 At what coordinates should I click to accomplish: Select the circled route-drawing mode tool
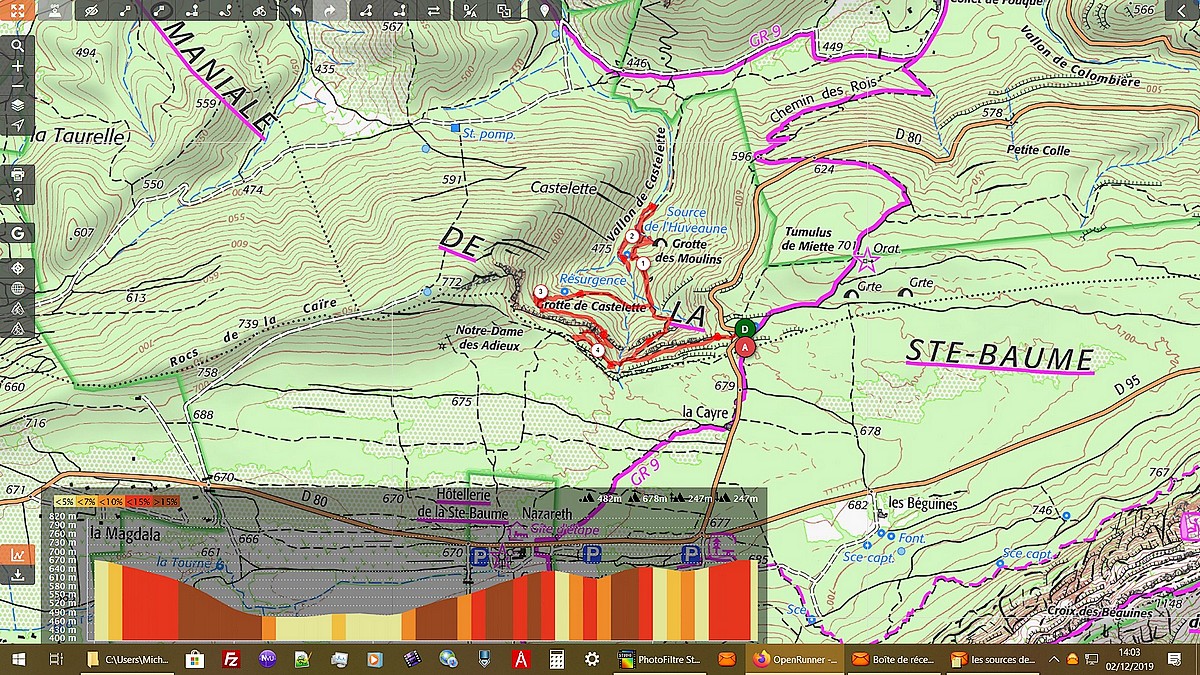point(158,10)
